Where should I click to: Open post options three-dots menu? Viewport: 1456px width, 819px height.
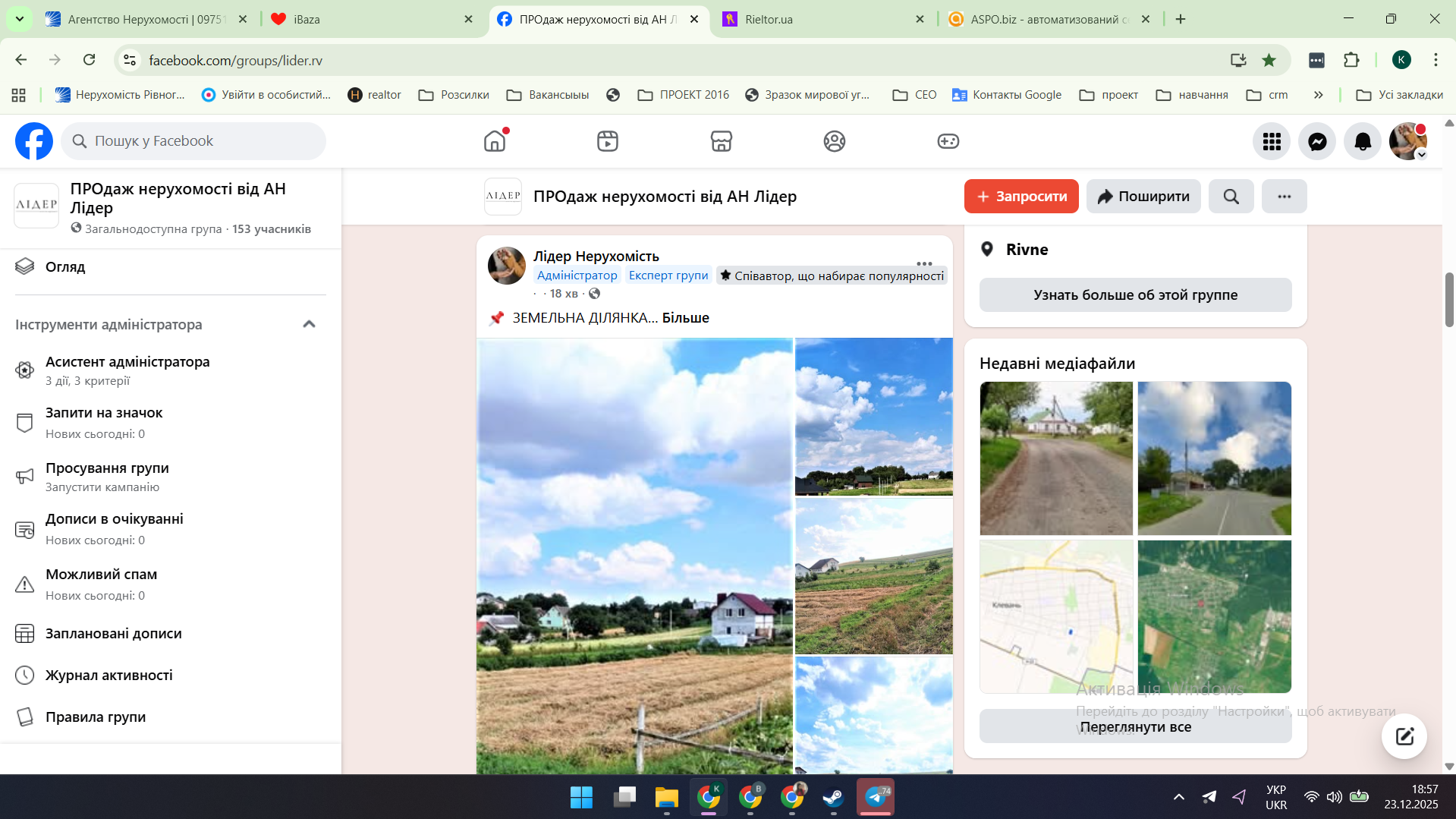[923, 263]
